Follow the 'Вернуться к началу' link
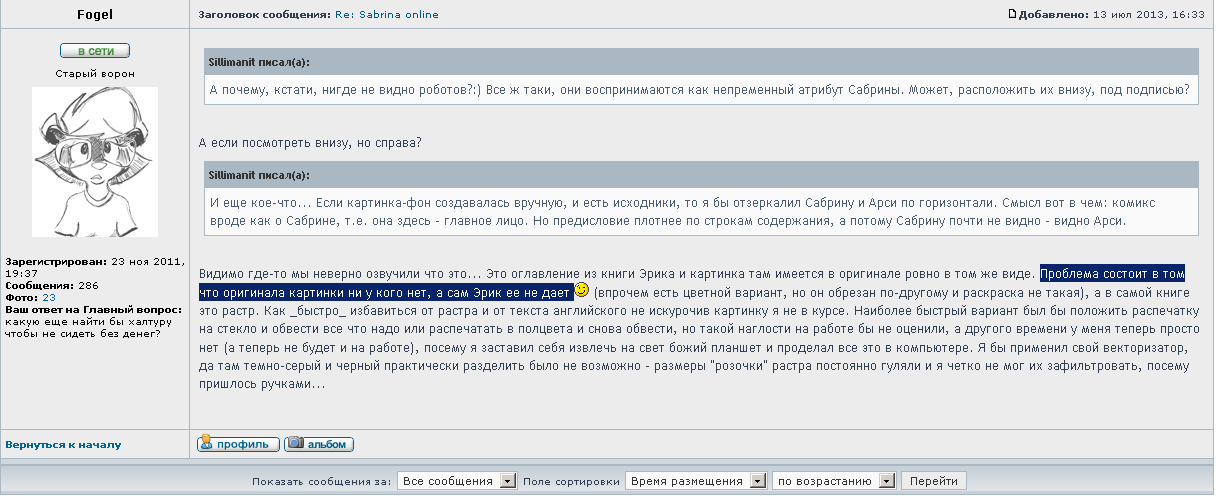This screenshot has height=496, width=1220. 63,444
